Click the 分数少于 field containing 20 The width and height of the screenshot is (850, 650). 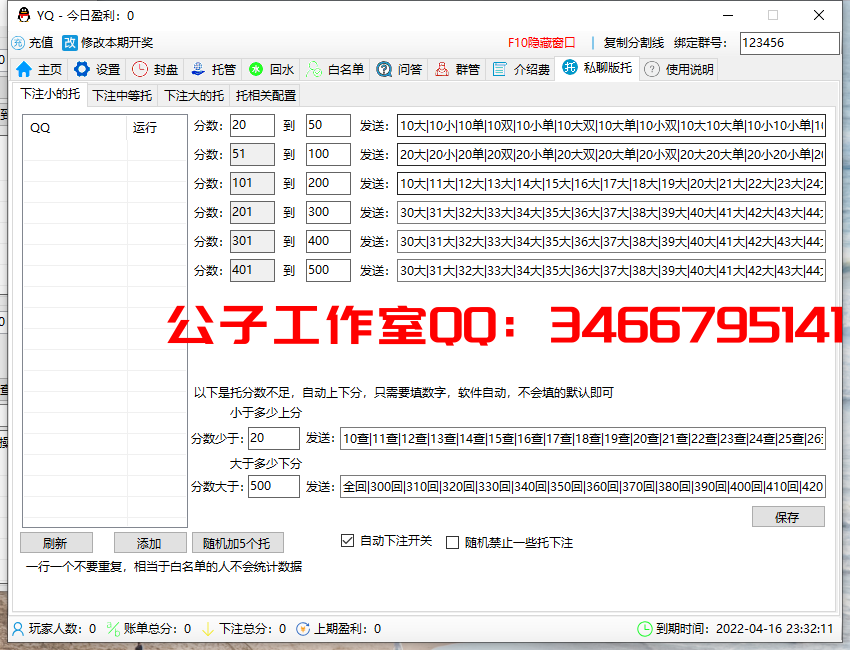tap(274, 438)
